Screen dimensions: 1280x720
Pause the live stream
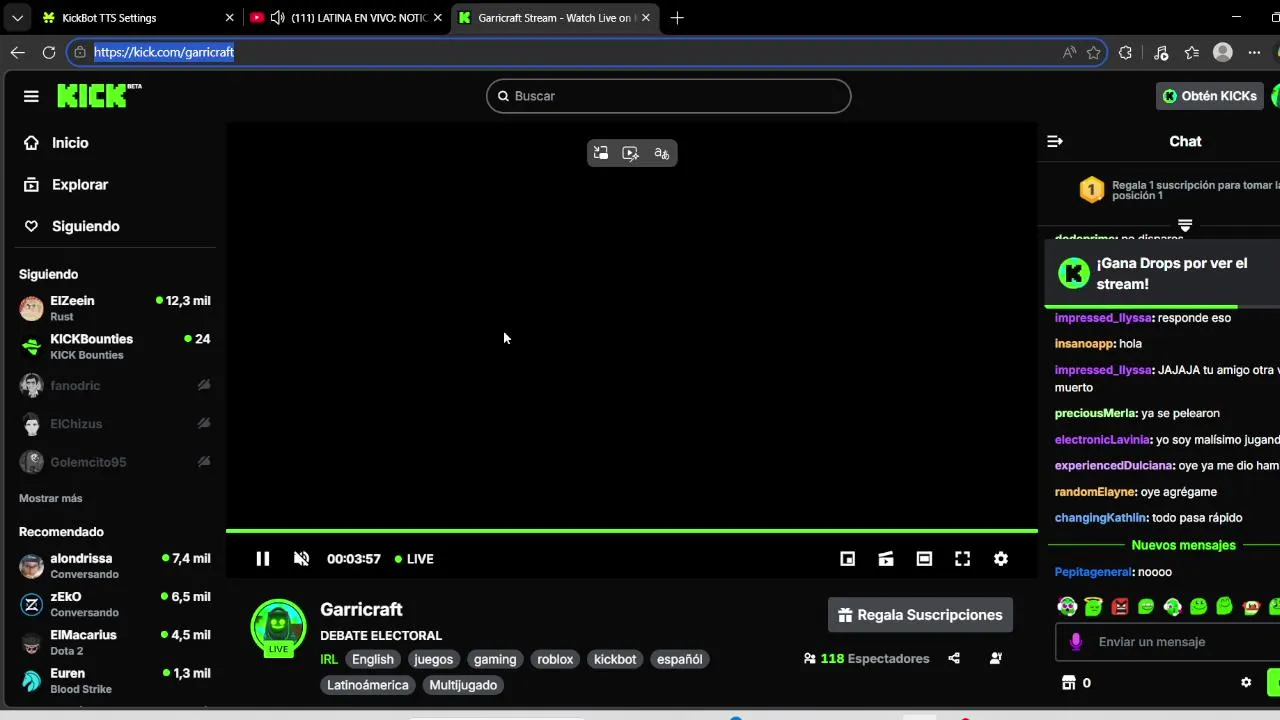coord(262,559)
